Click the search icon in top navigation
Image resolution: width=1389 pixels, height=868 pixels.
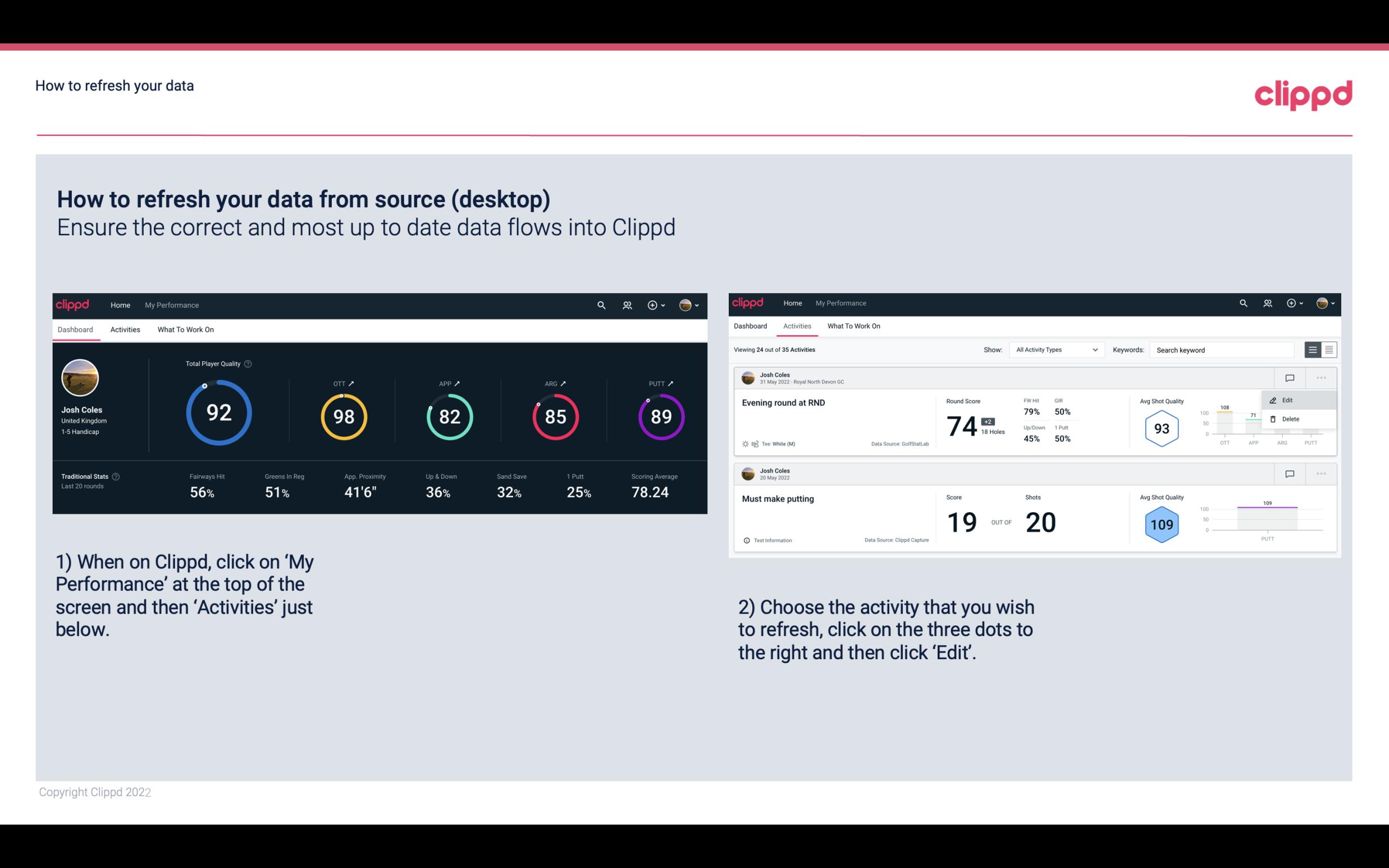pyautogui.click(x=601, y=305)
